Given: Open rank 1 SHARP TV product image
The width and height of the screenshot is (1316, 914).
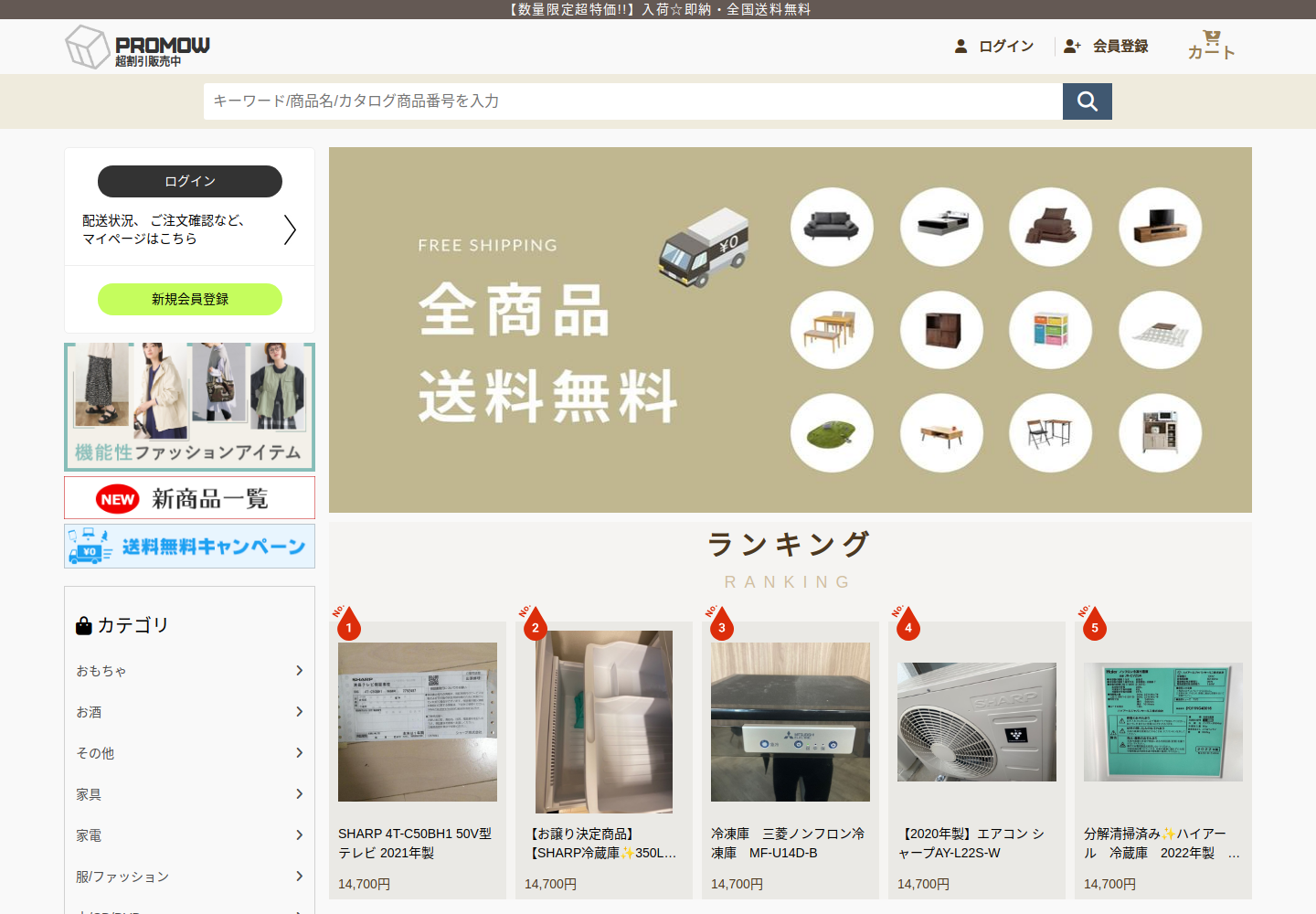Looking at the screenshot, I should pos(418,722).
